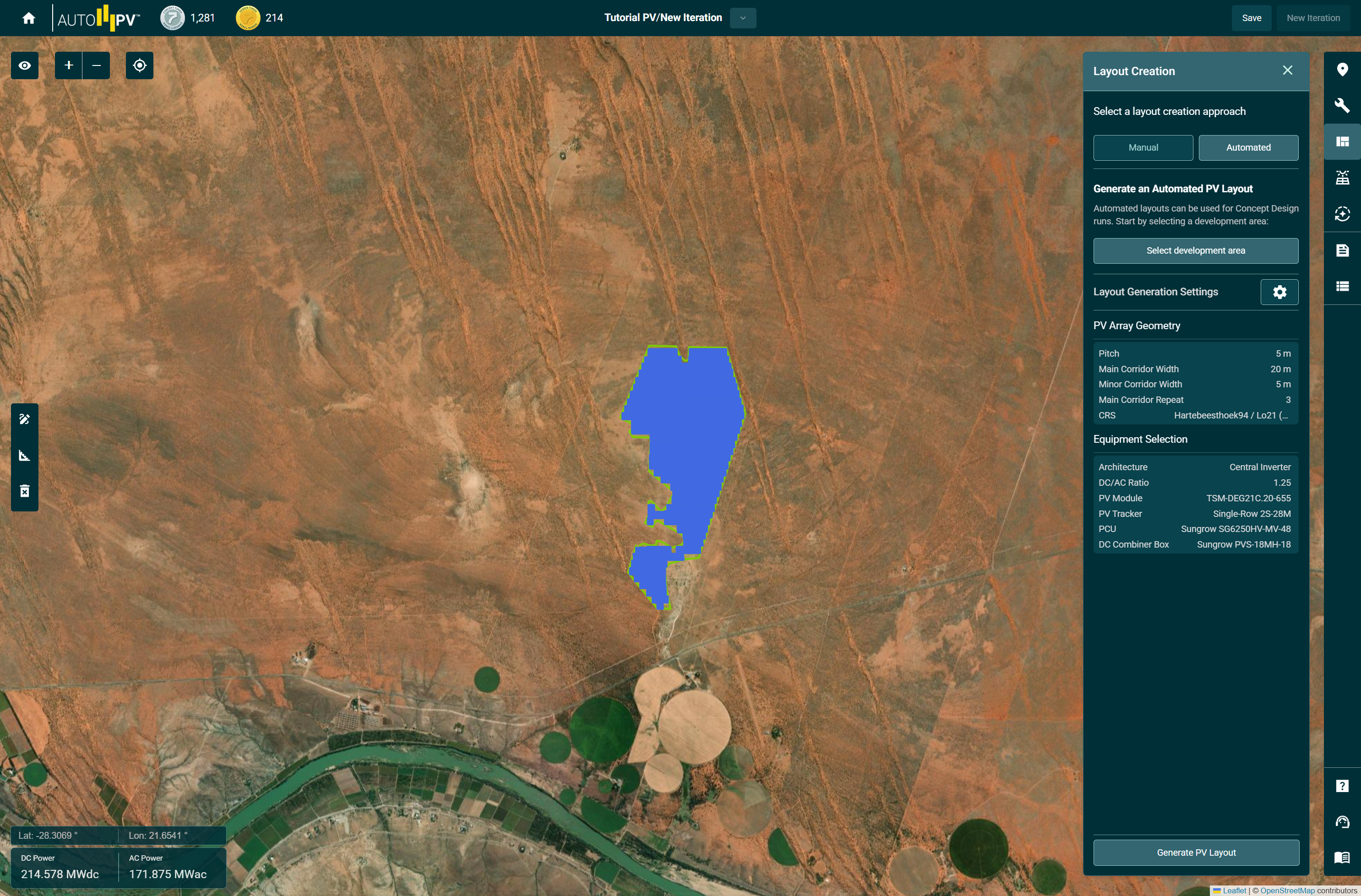The height and width of the screenshot is (896, 1361).
Task: Click the PCU Sungrow SG6250HV-MV-48 row
Action: pos(1195,529)
